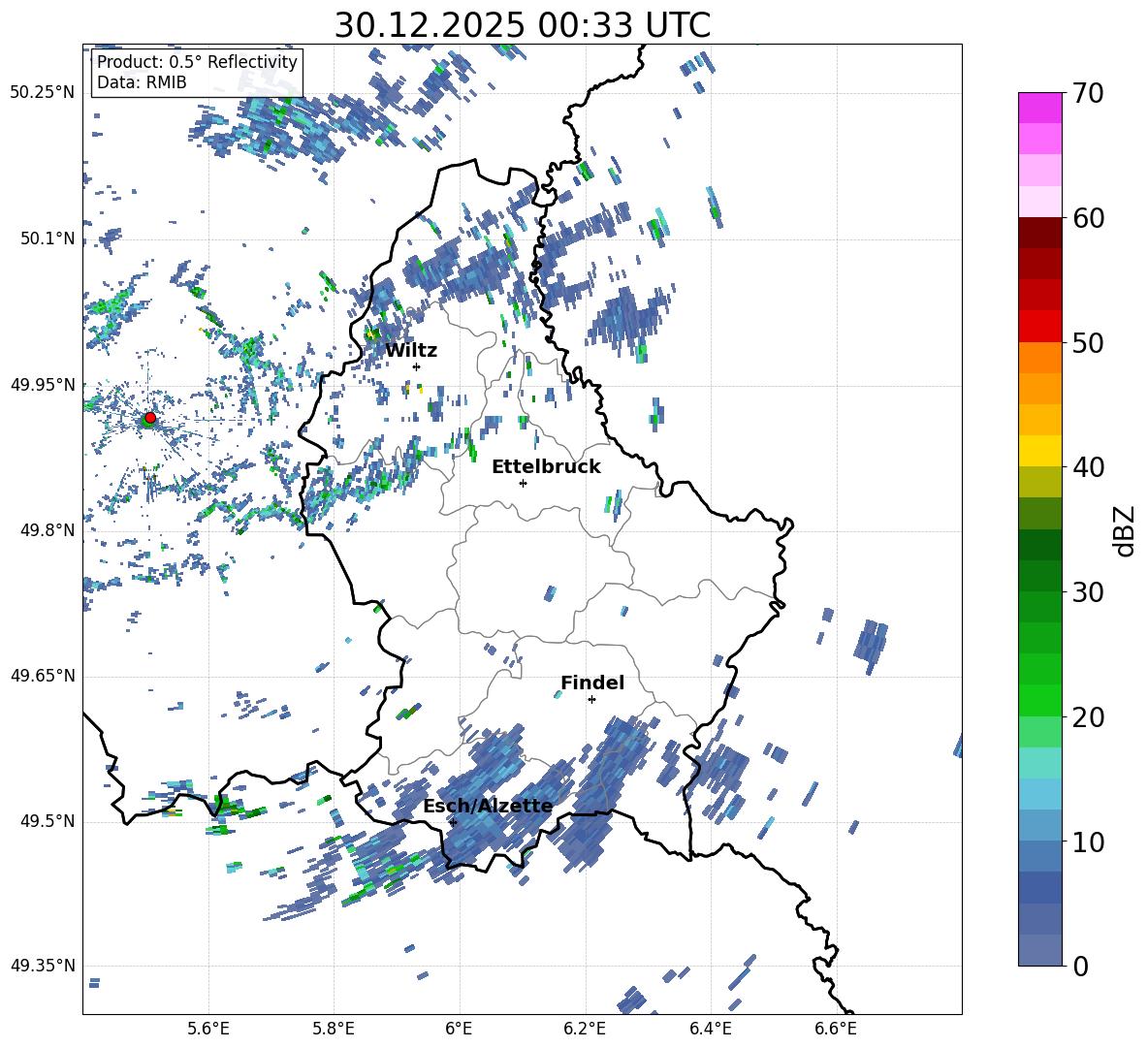Click the Ettelbruck station cross marker
Viewport: 1148px width, 1048px height.
[x=523, y=483]
